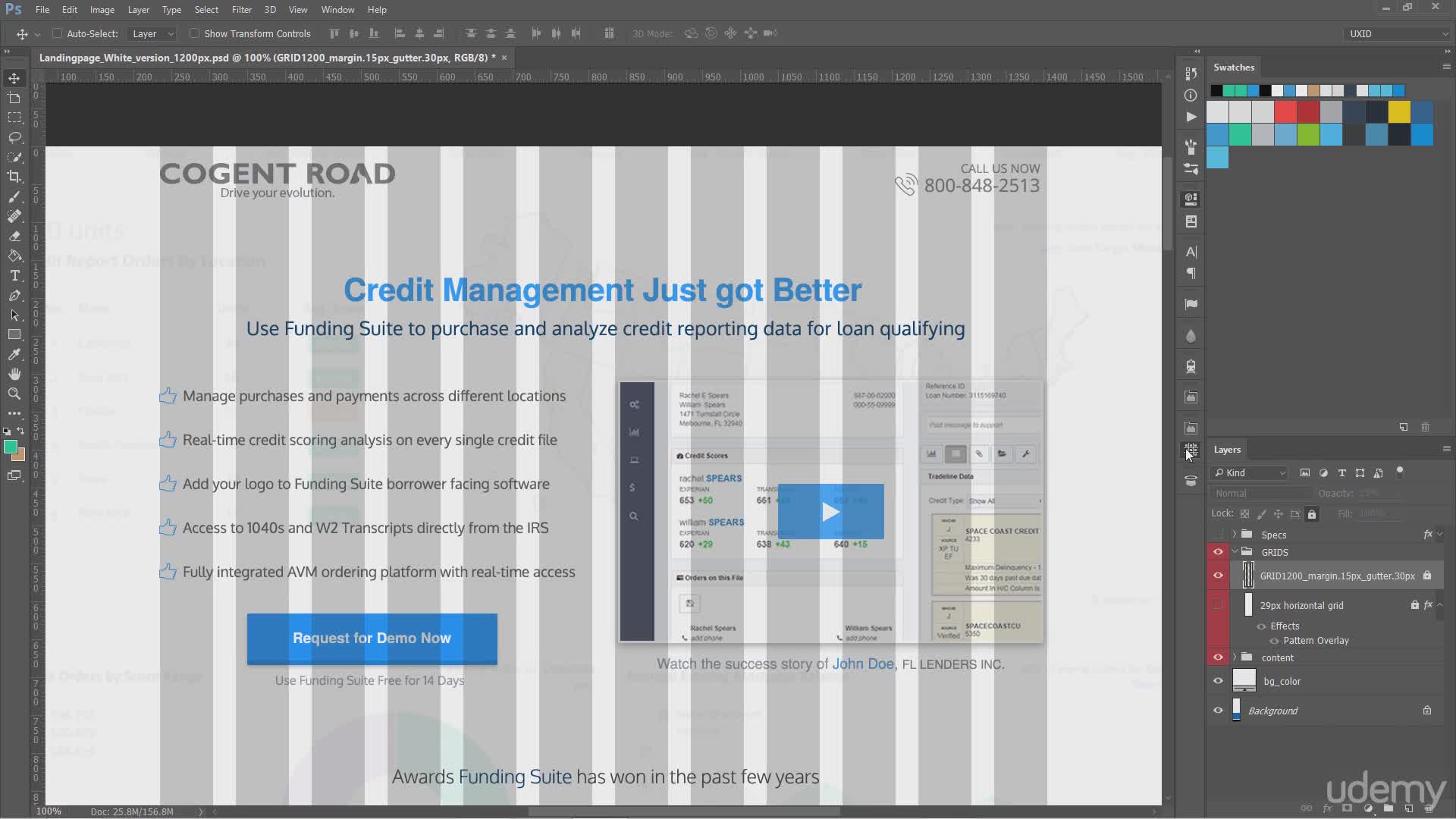Select the Artboard tool

[14, 98]
